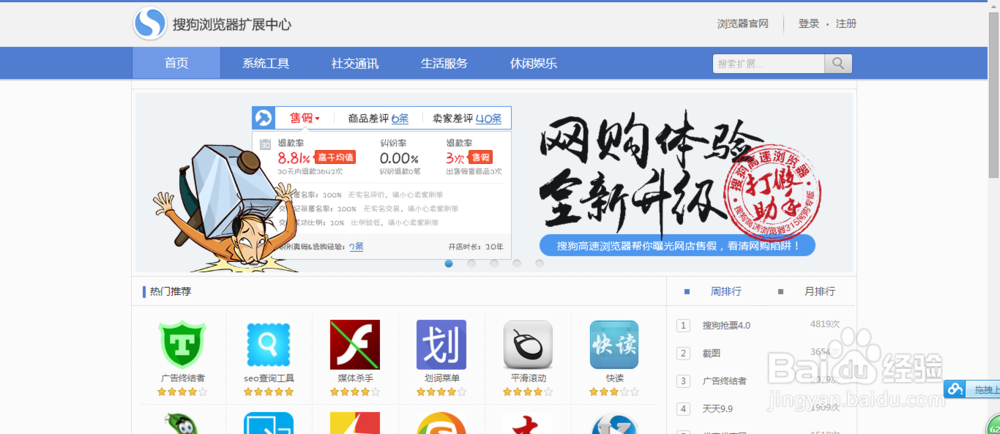Open the 休闲娱乐 category

[x=534, y=63]
